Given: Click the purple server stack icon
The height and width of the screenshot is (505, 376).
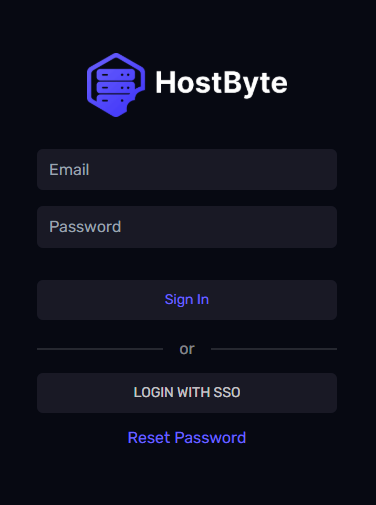Looking at the screenshot, I should click(x=116, y=85).
